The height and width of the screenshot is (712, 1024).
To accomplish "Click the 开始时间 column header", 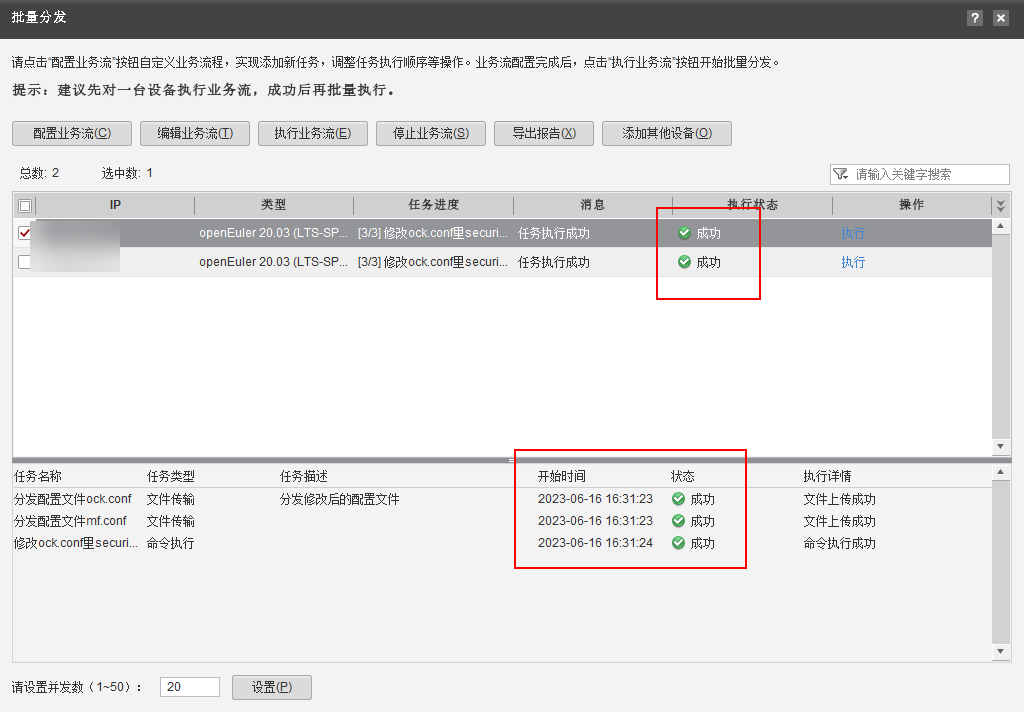I will tap(562, 476).
